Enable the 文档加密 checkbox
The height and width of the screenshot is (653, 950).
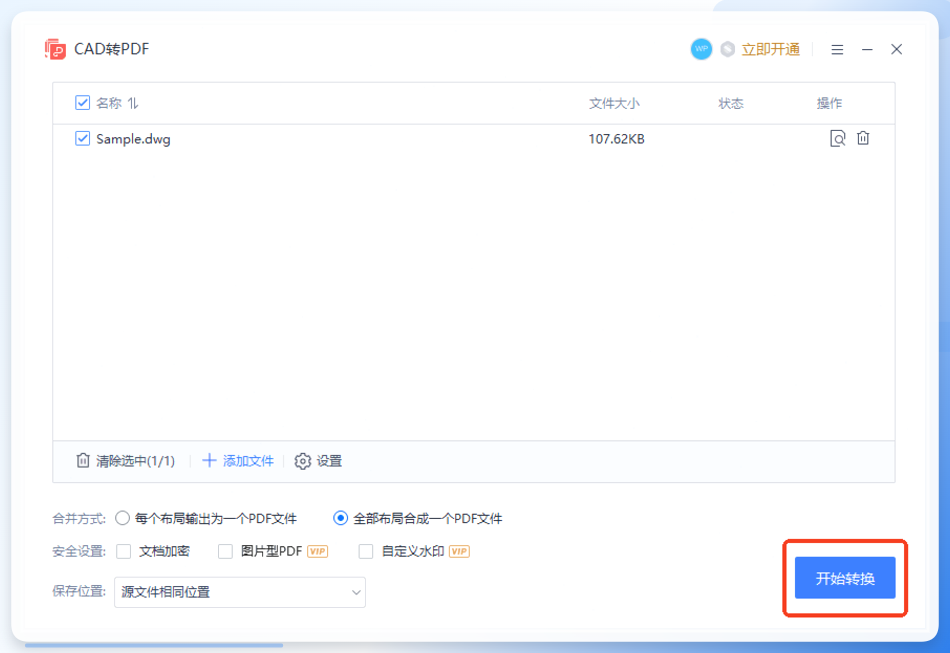tap(124, 551)
